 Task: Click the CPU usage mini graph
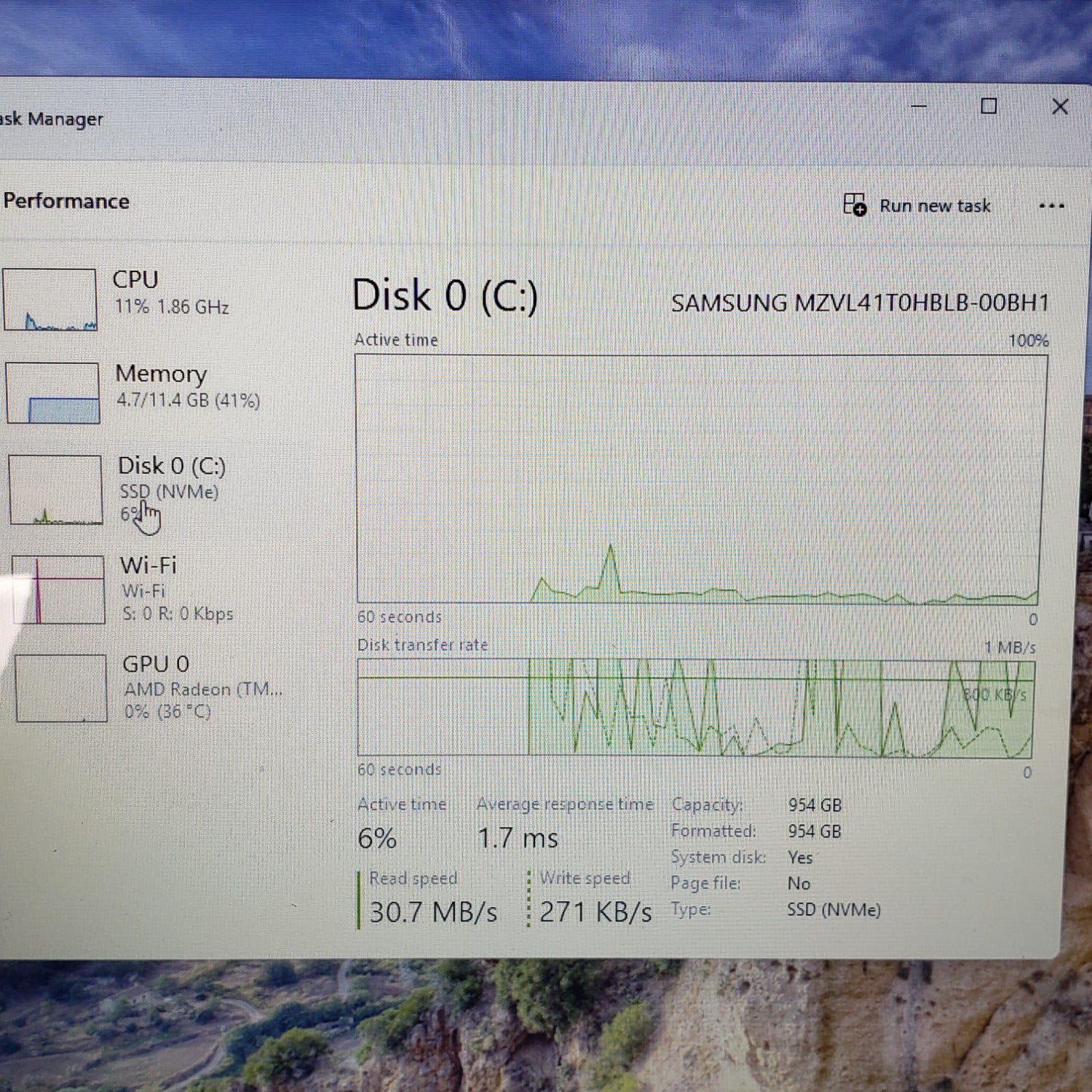point(50,299)
